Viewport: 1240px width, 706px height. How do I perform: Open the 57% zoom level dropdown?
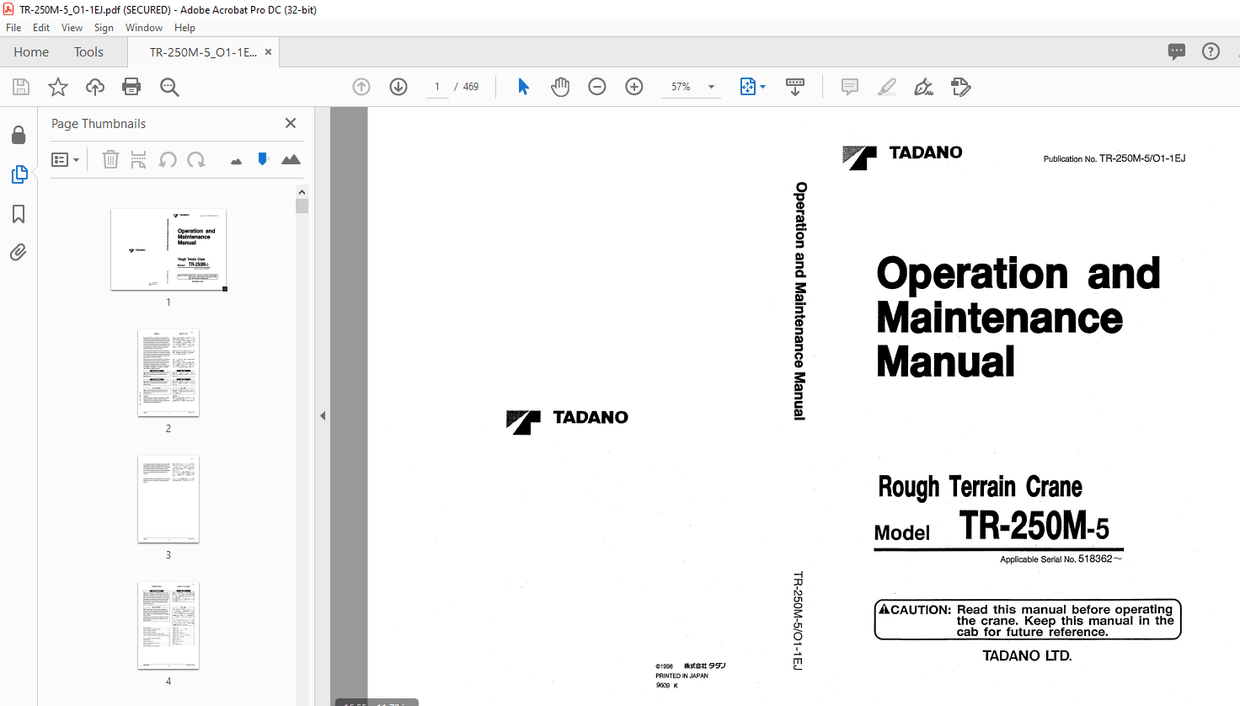(711, 87)
